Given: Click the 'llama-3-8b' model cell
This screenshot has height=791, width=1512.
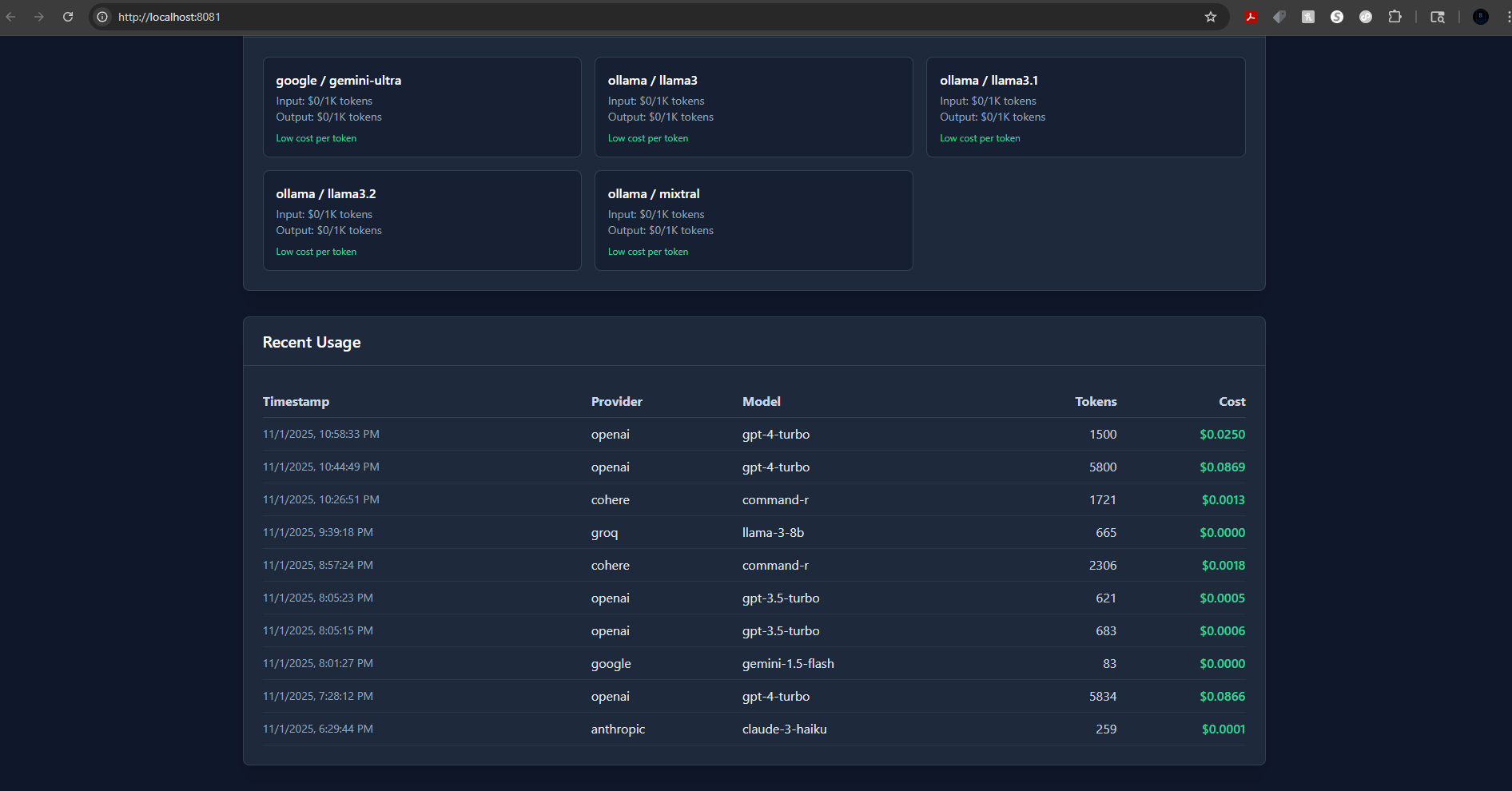Looking at the screenshot, I should click(774, 533).
